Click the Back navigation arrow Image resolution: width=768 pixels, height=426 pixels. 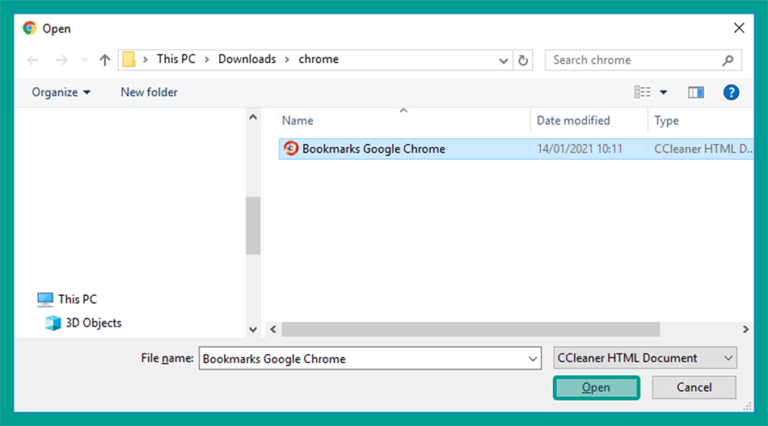[x=33, y=60]
